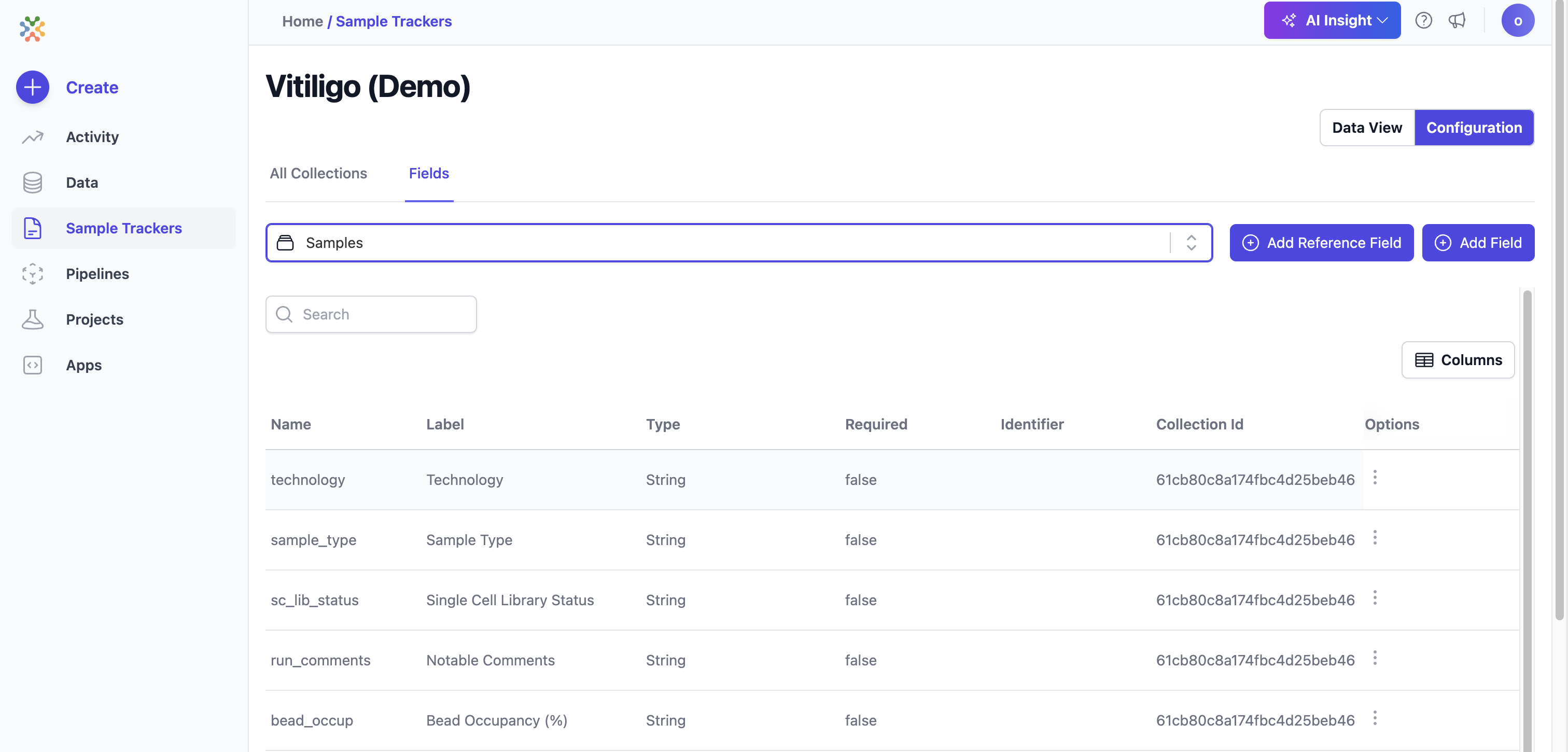Click the Sample Trackers document icon
Image resolution: width=1568 pixels, height=752 pixels.
point(32,228)
